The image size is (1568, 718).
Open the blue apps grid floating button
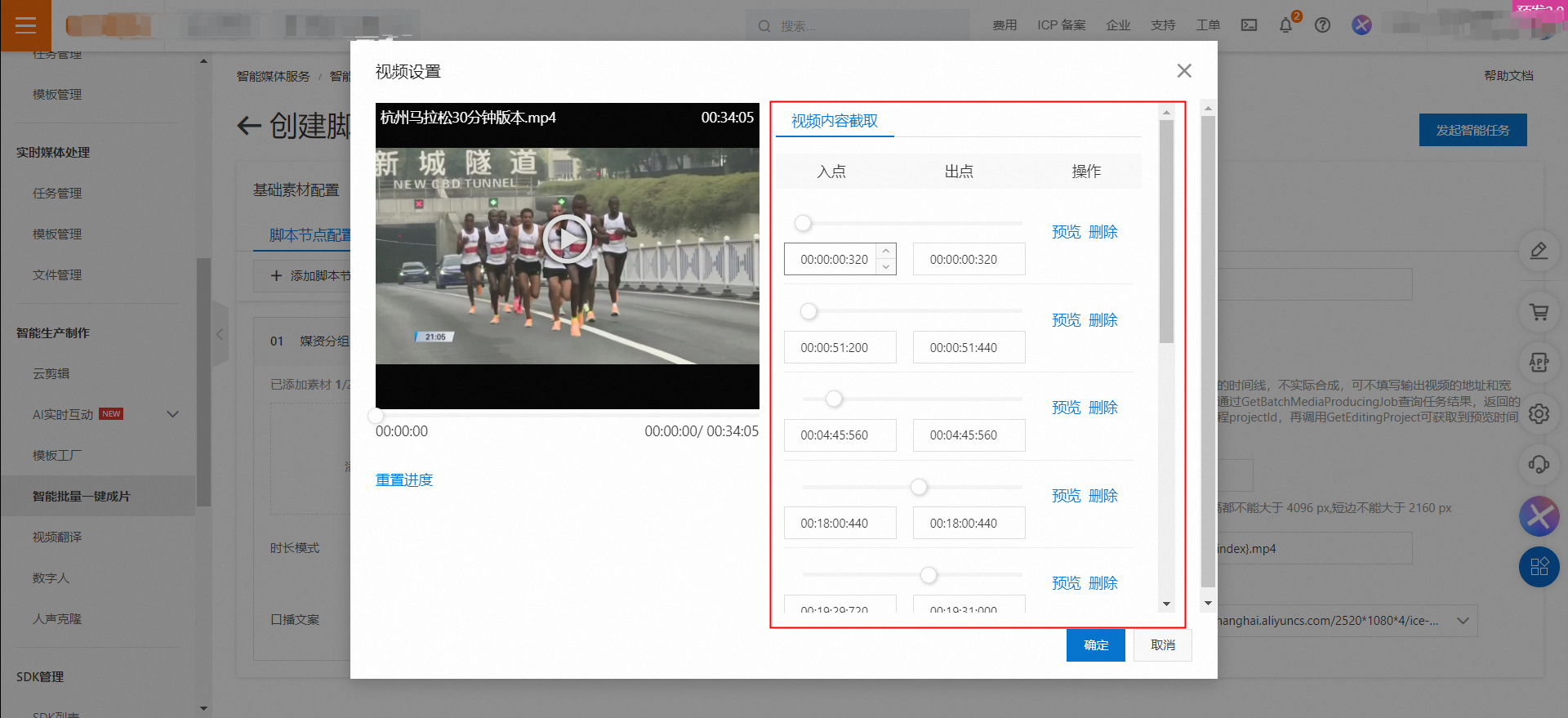1539,567
